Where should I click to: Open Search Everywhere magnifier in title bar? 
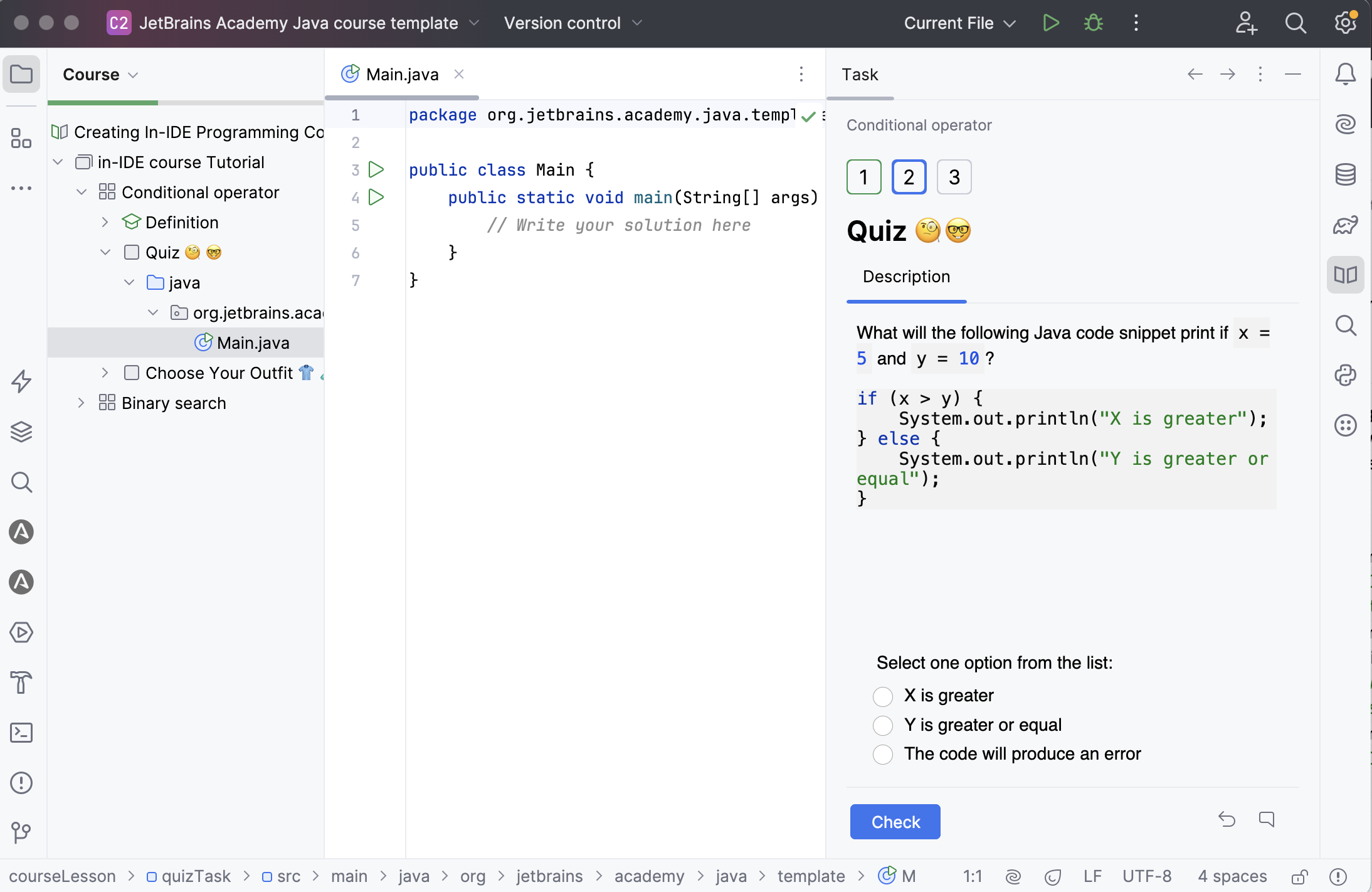coord(1295,23)
